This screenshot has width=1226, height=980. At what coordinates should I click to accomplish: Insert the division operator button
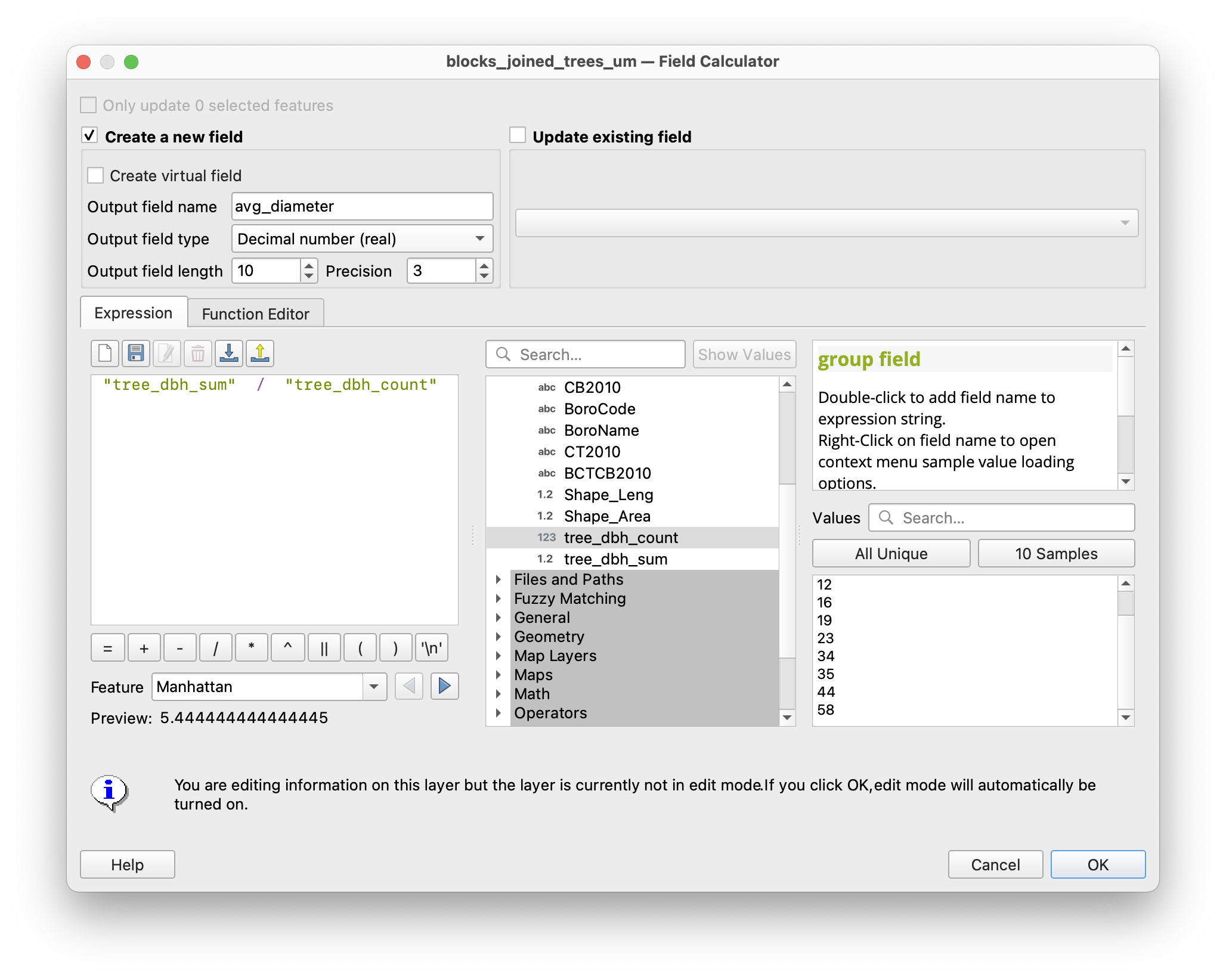point(215,648)
